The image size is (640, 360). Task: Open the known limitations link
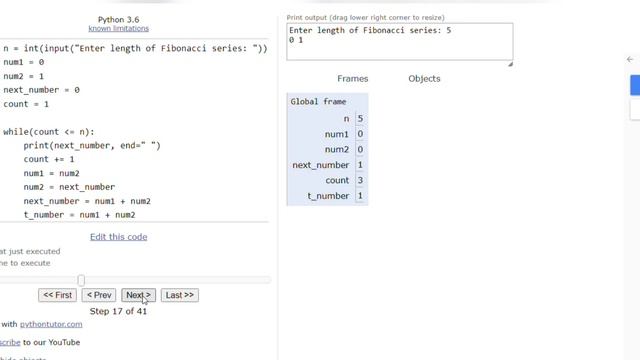click(x=118, y=29)
